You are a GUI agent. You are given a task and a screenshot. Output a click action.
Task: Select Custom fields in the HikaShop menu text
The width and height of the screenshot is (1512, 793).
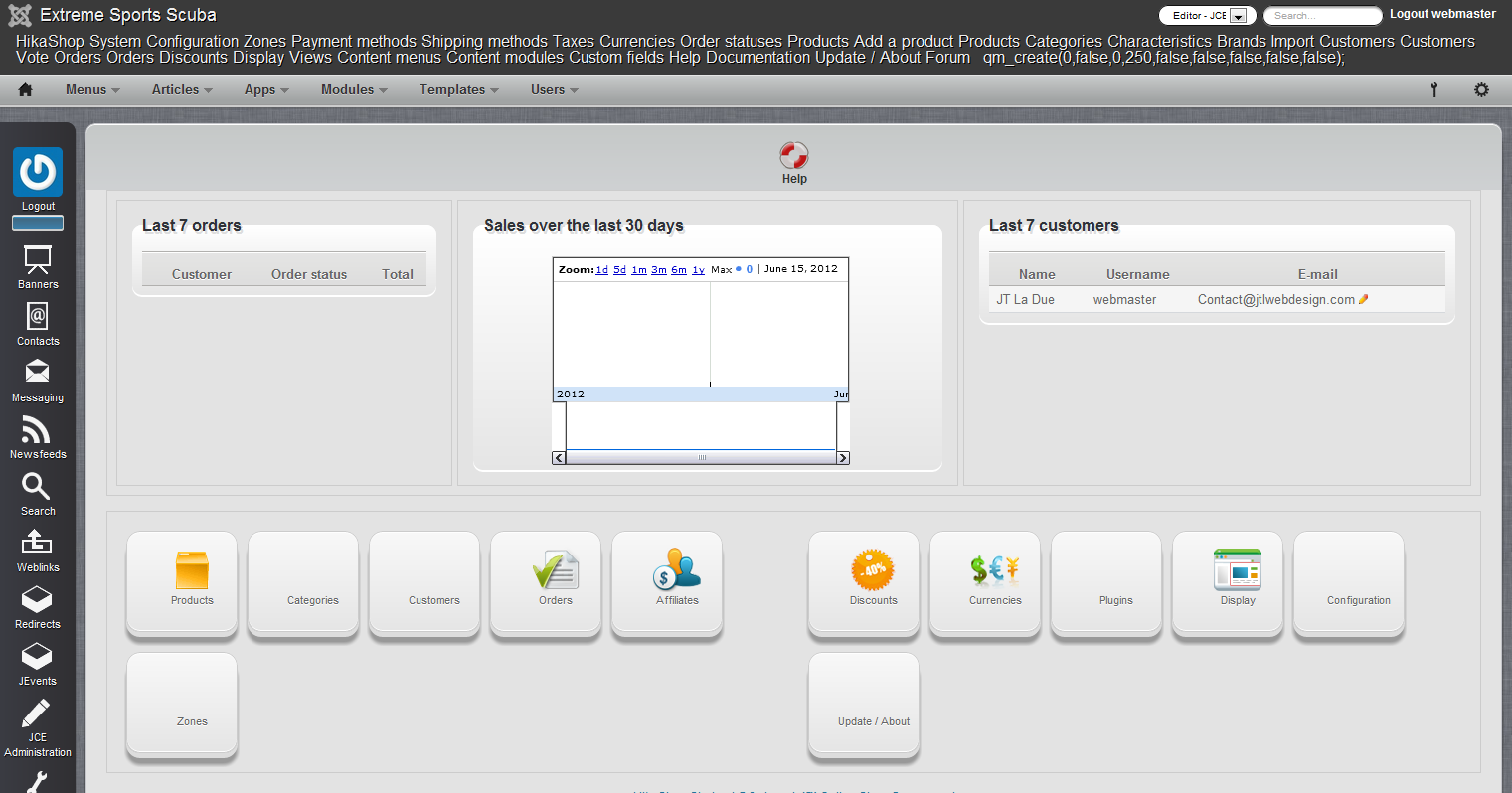(x=616, y=58)
